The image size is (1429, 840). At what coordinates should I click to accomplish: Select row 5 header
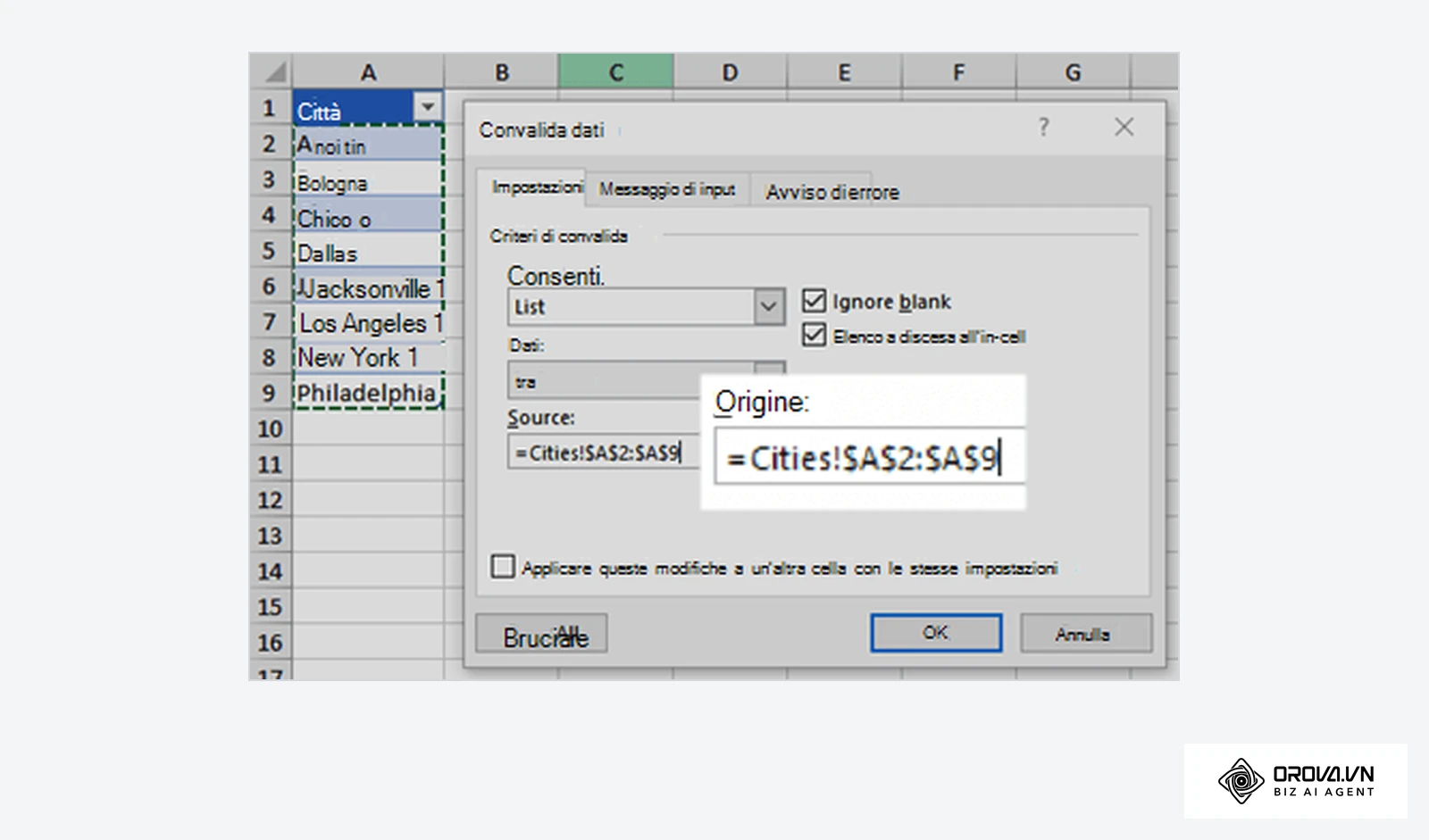(x=271, y=251)
